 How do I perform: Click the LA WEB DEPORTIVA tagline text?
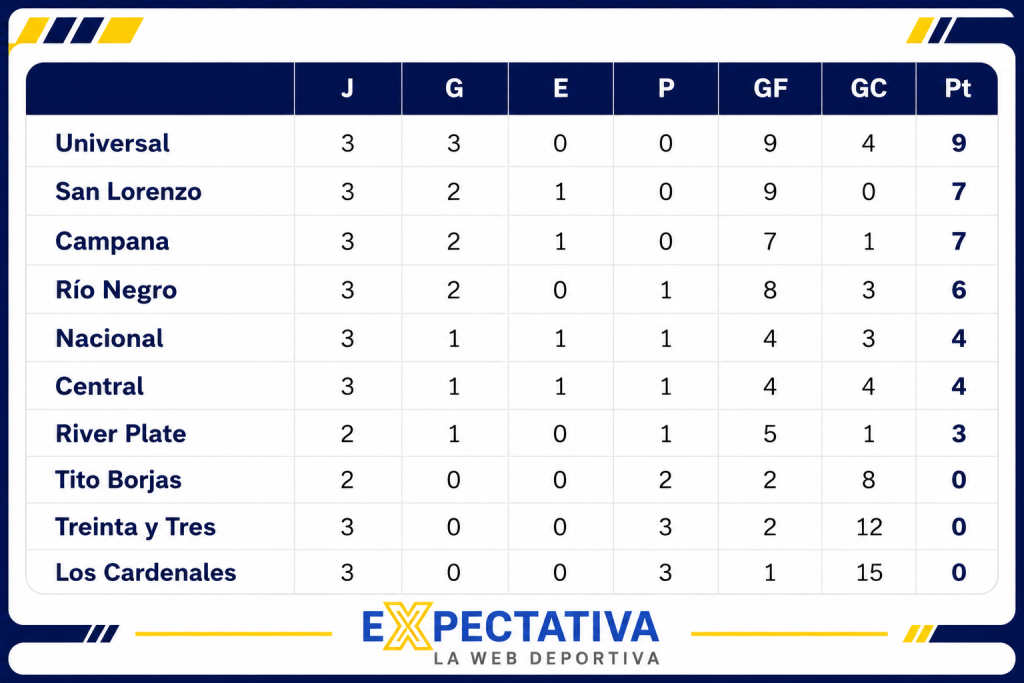pyautogui.click(x=547, y=658)
